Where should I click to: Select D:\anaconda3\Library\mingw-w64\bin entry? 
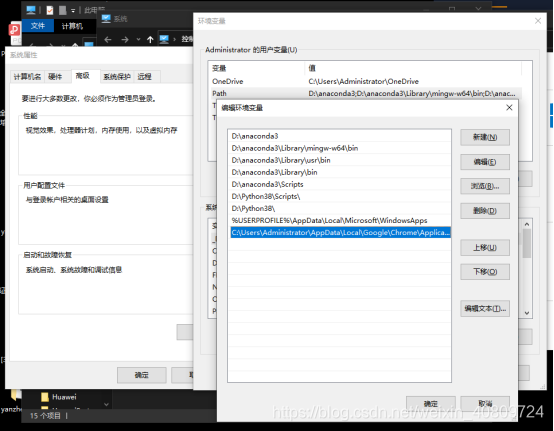[340, 148]
